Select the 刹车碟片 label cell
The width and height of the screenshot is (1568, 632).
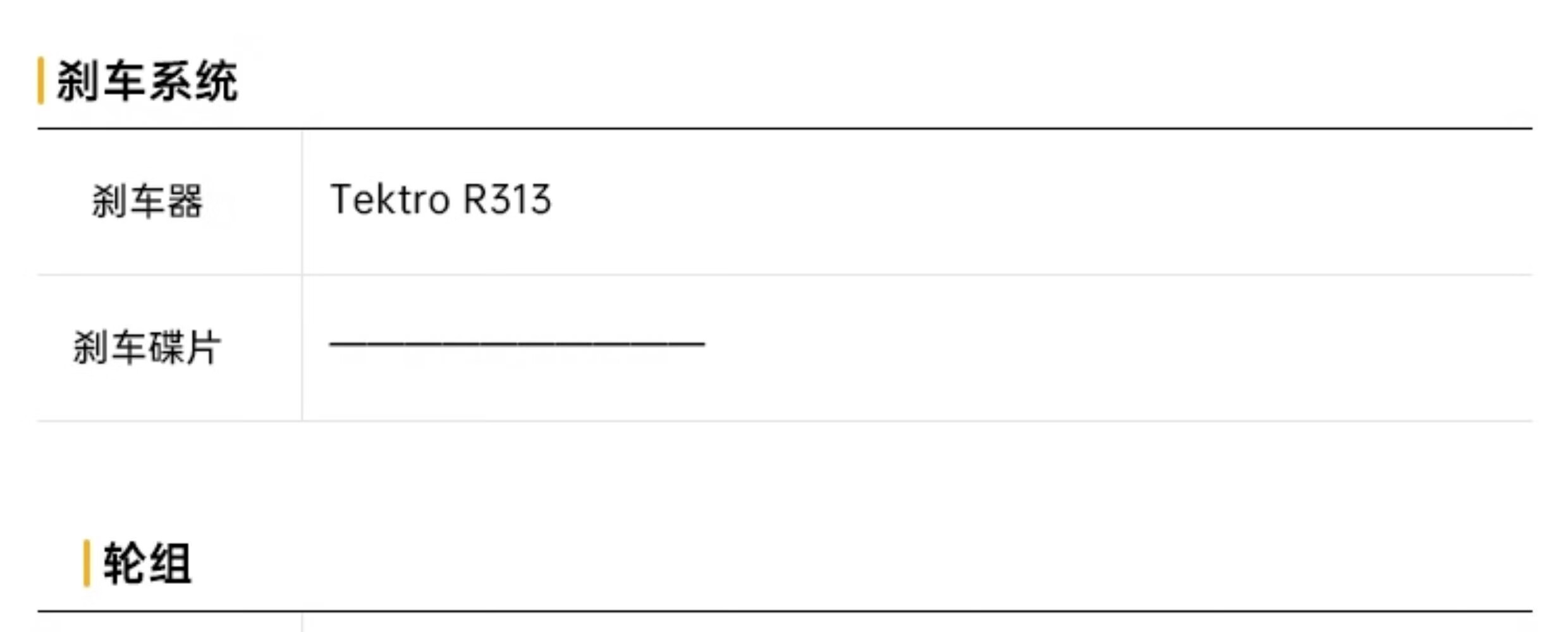169,348
